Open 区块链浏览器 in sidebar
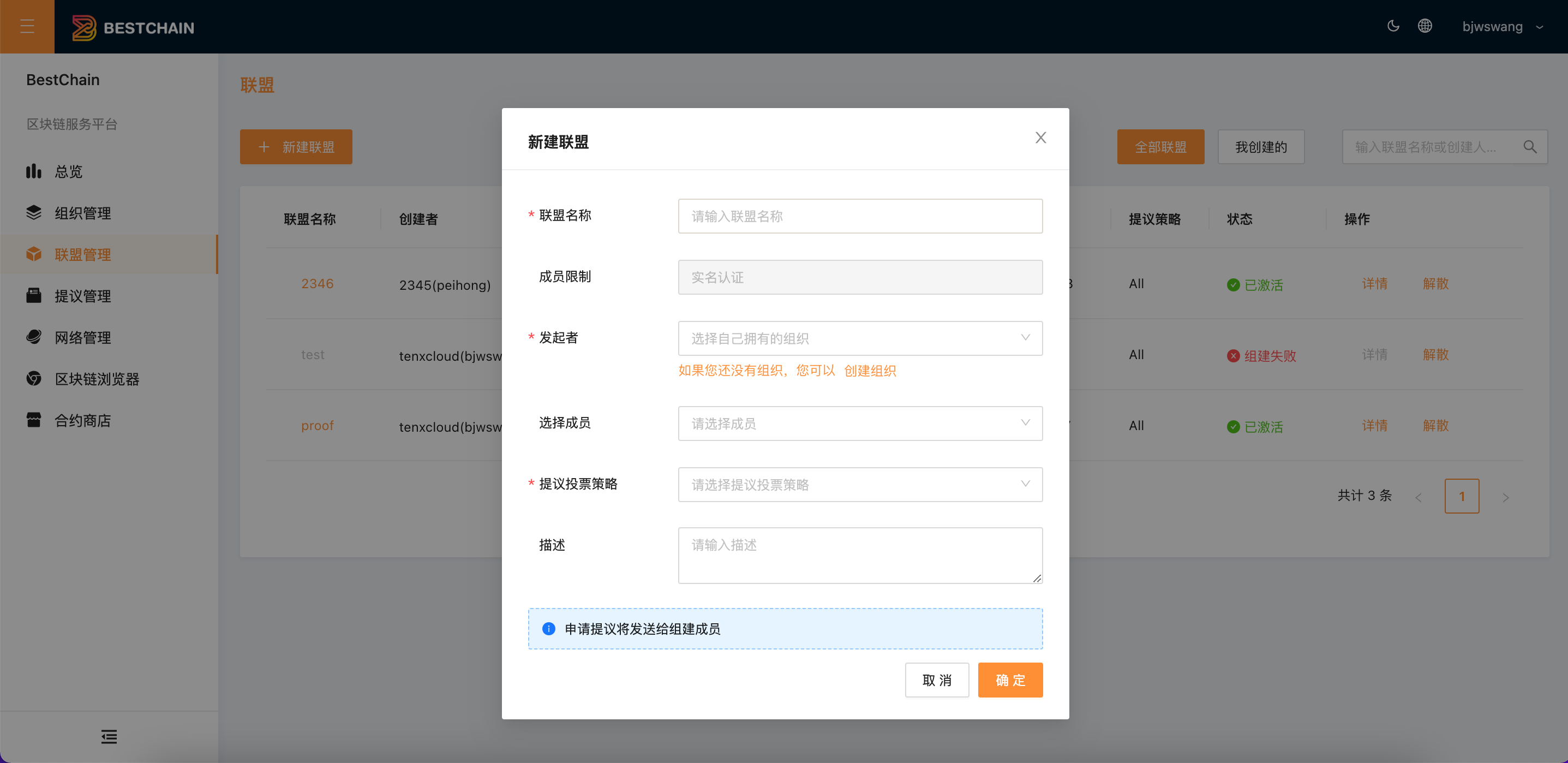 109,378
